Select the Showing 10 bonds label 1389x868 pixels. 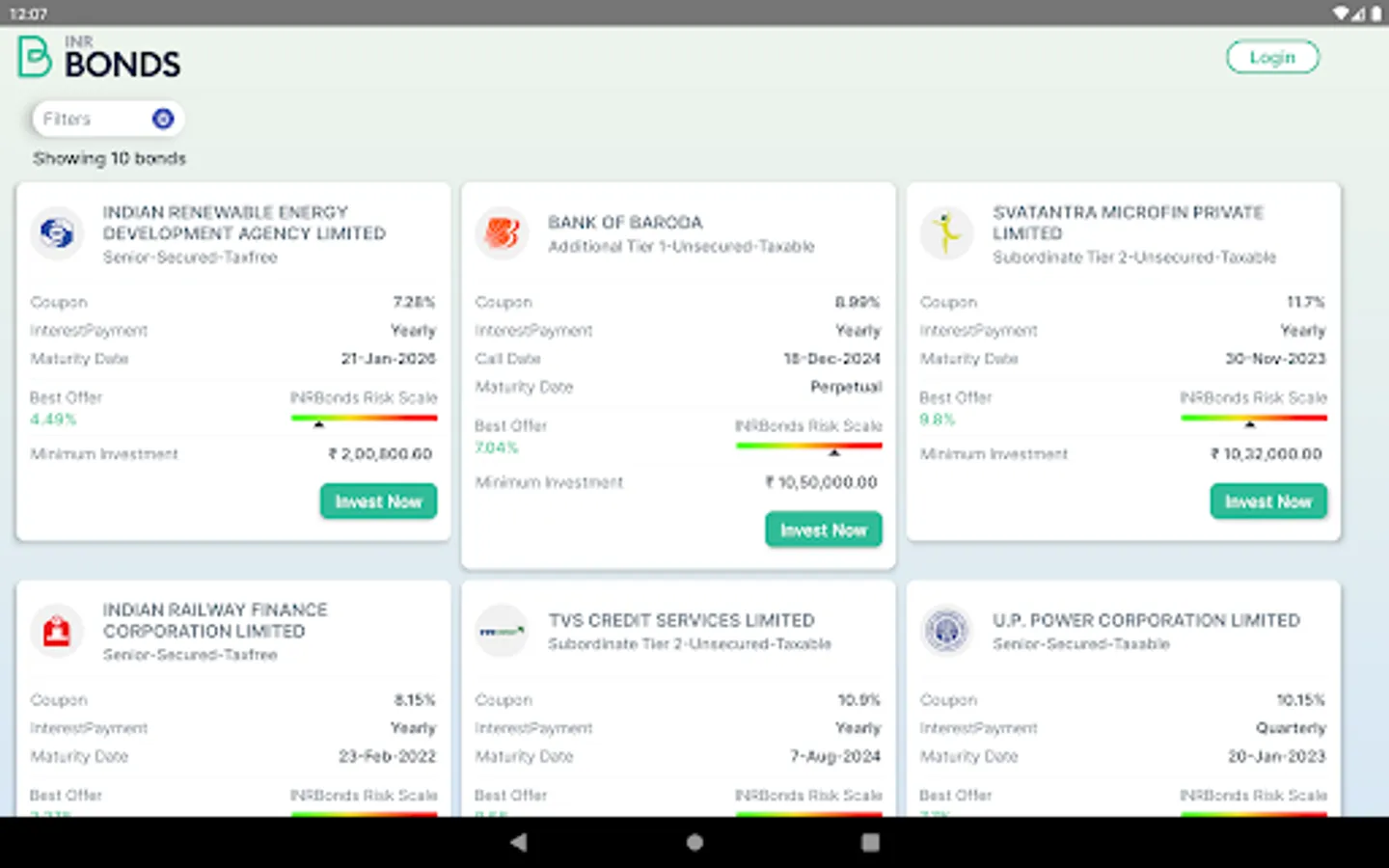click(109, 158)
